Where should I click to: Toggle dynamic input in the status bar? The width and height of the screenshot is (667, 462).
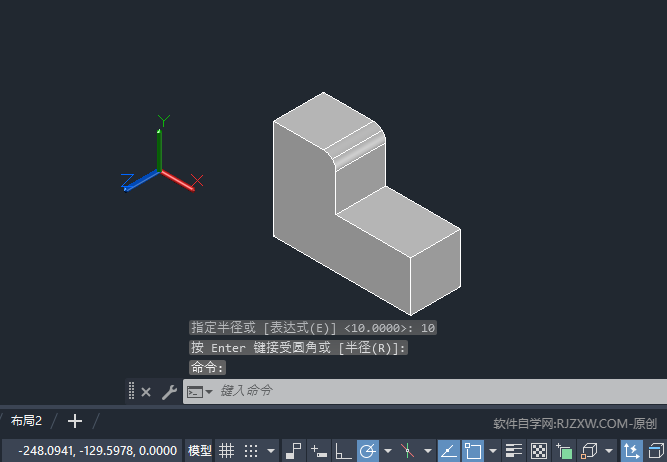click(319, 451)
